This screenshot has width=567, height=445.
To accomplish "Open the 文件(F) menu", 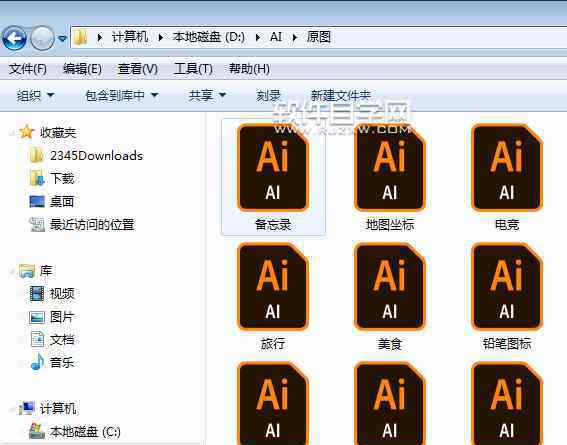I will [28, 69].
